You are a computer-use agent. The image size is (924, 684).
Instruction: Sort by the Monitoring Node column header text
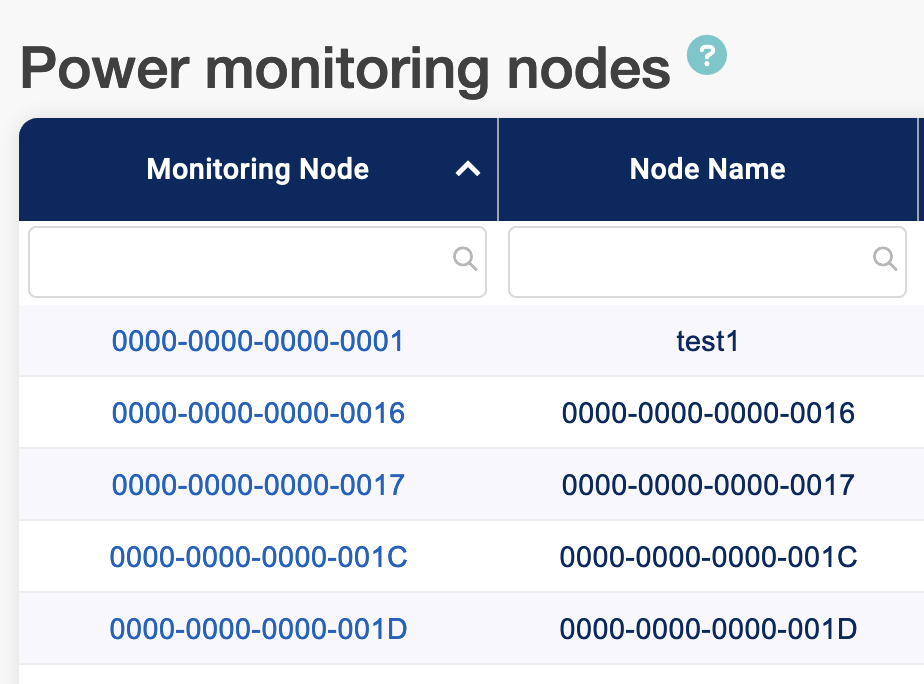click(257, 170)
